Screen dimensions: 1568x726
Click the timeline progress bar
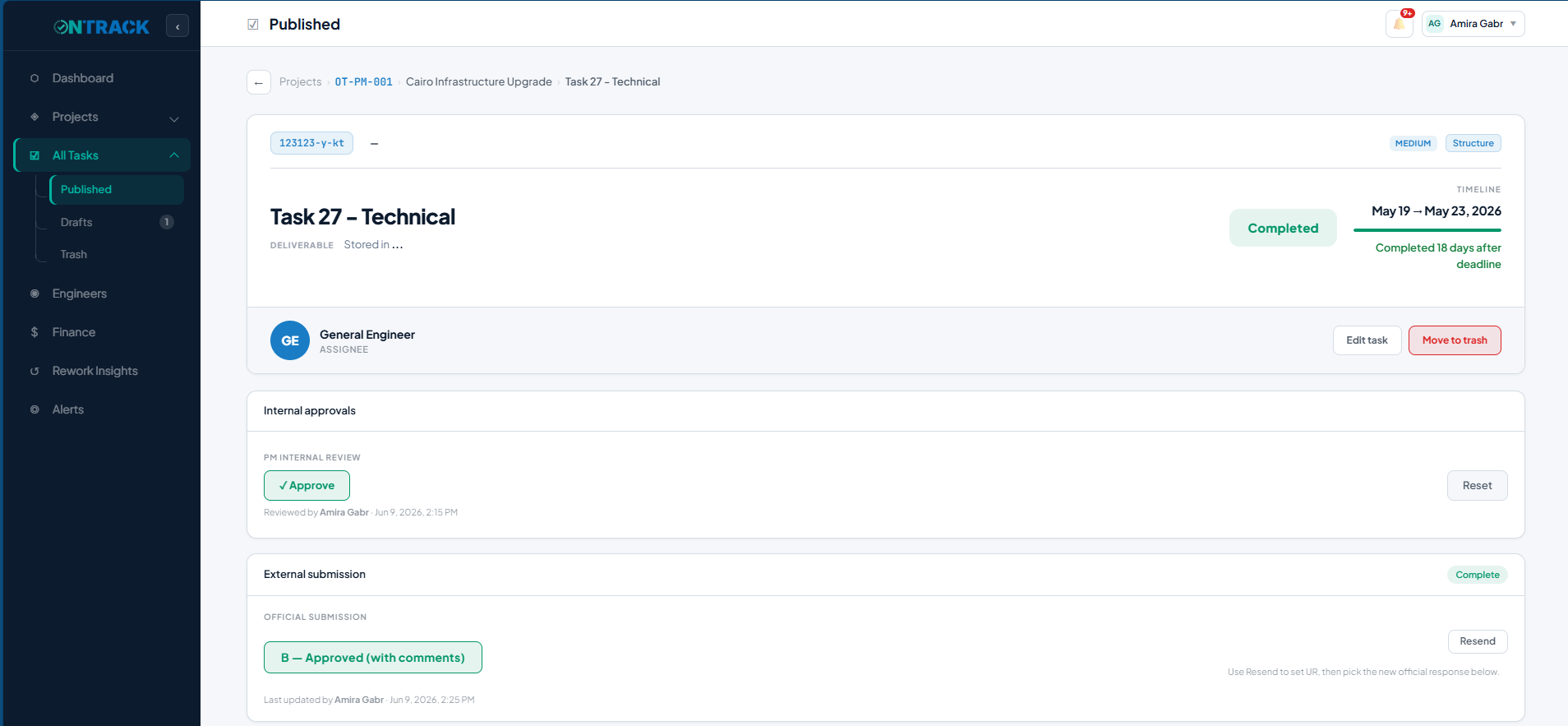[x=1427, y=230]
